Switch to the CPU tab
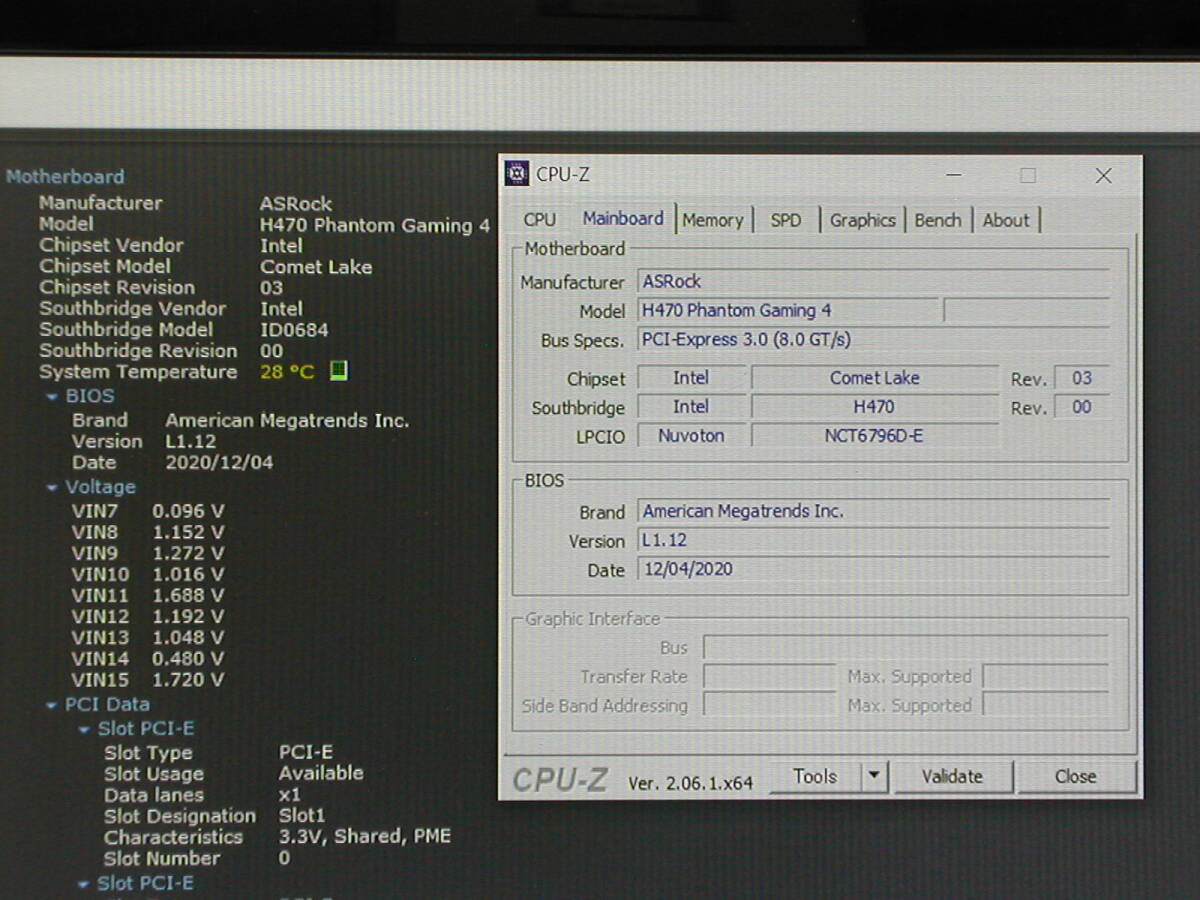The height and width of the screenshot is (900, 1200). point(540,220)
